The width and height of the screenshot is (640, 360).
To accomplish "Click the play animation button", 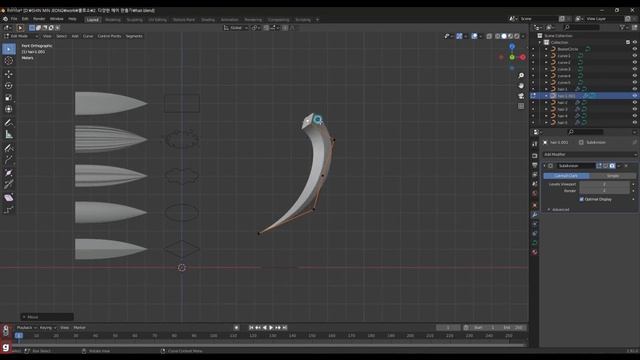I will click(271, 328).
